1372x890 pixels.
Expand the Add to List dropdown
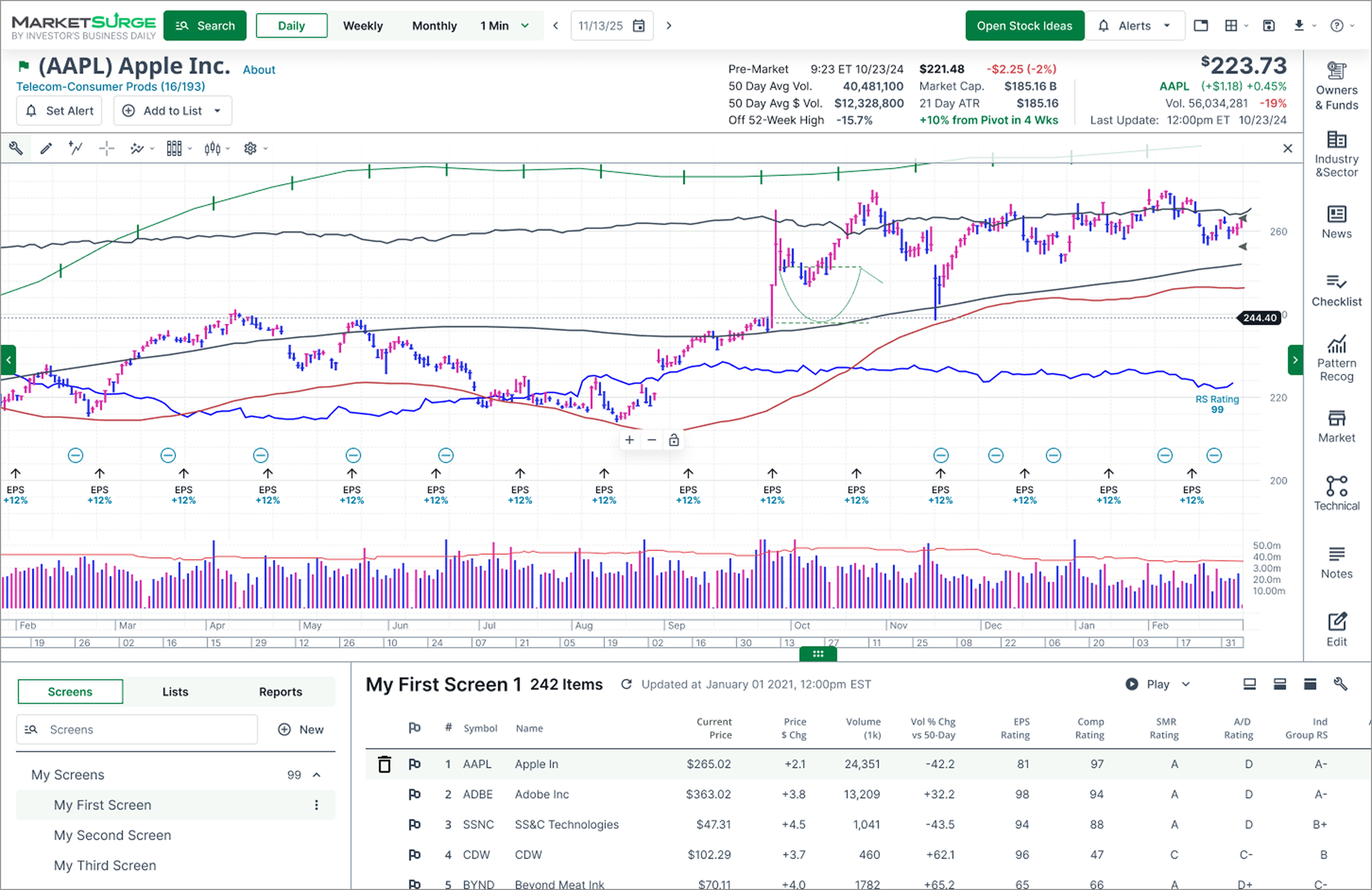[217, 111]
